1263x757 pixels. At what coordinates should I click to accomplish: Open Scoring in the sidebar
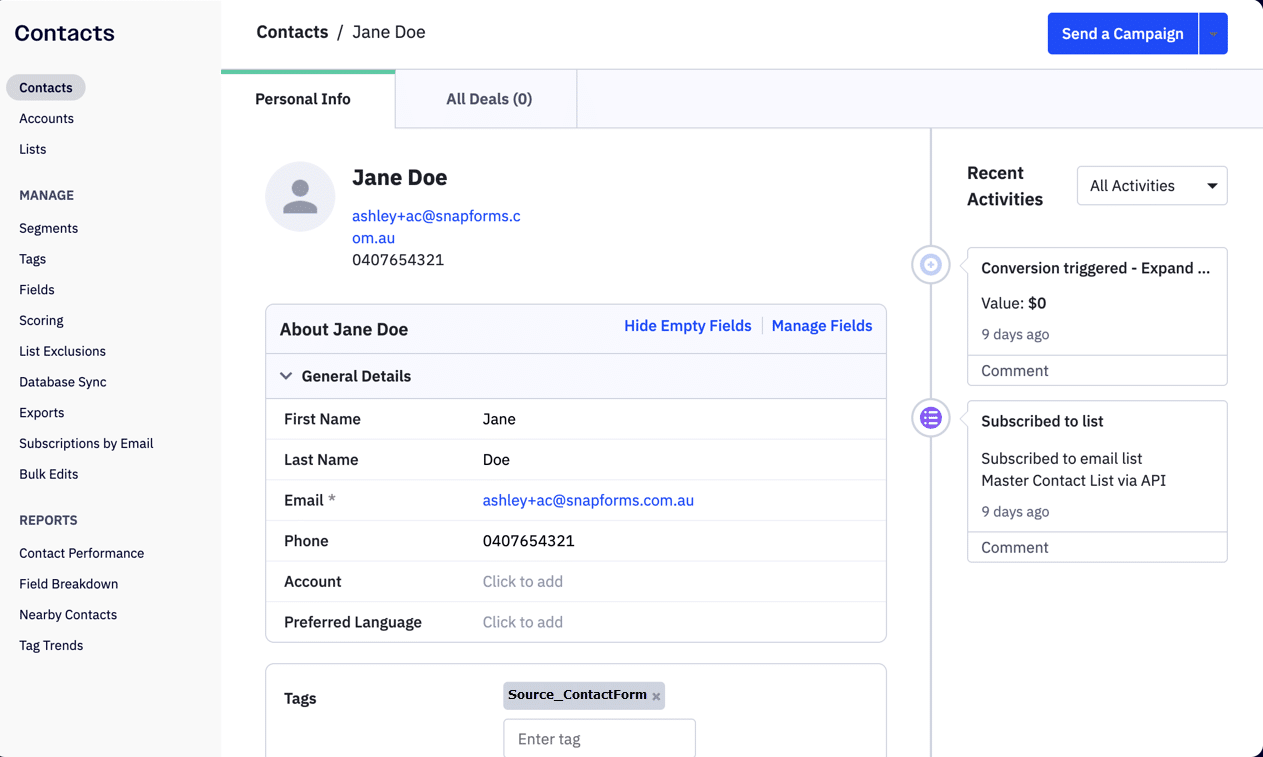41,321
